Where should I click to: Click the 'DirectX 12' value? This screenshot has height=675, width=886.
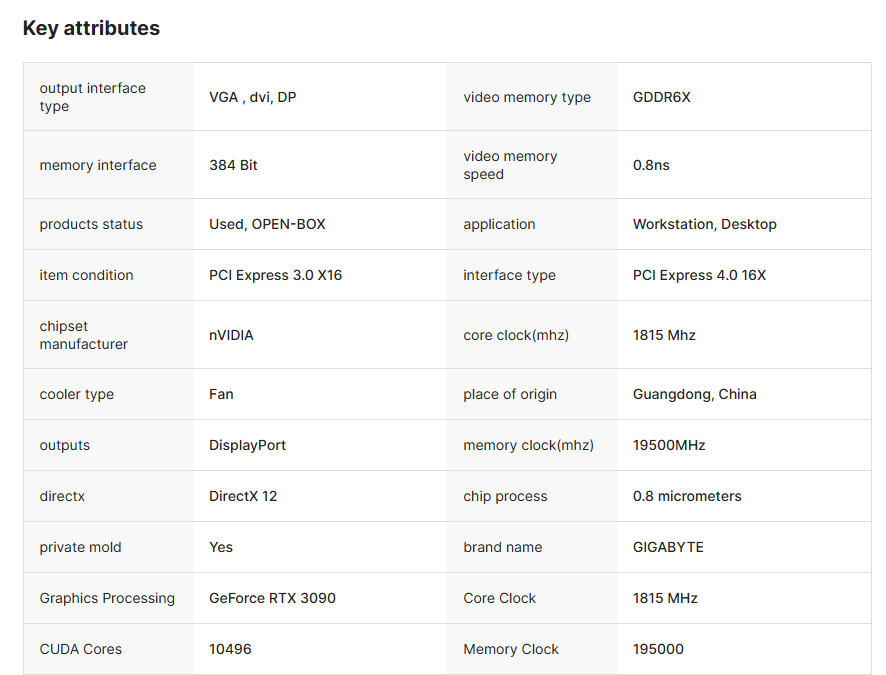(243, 496)
